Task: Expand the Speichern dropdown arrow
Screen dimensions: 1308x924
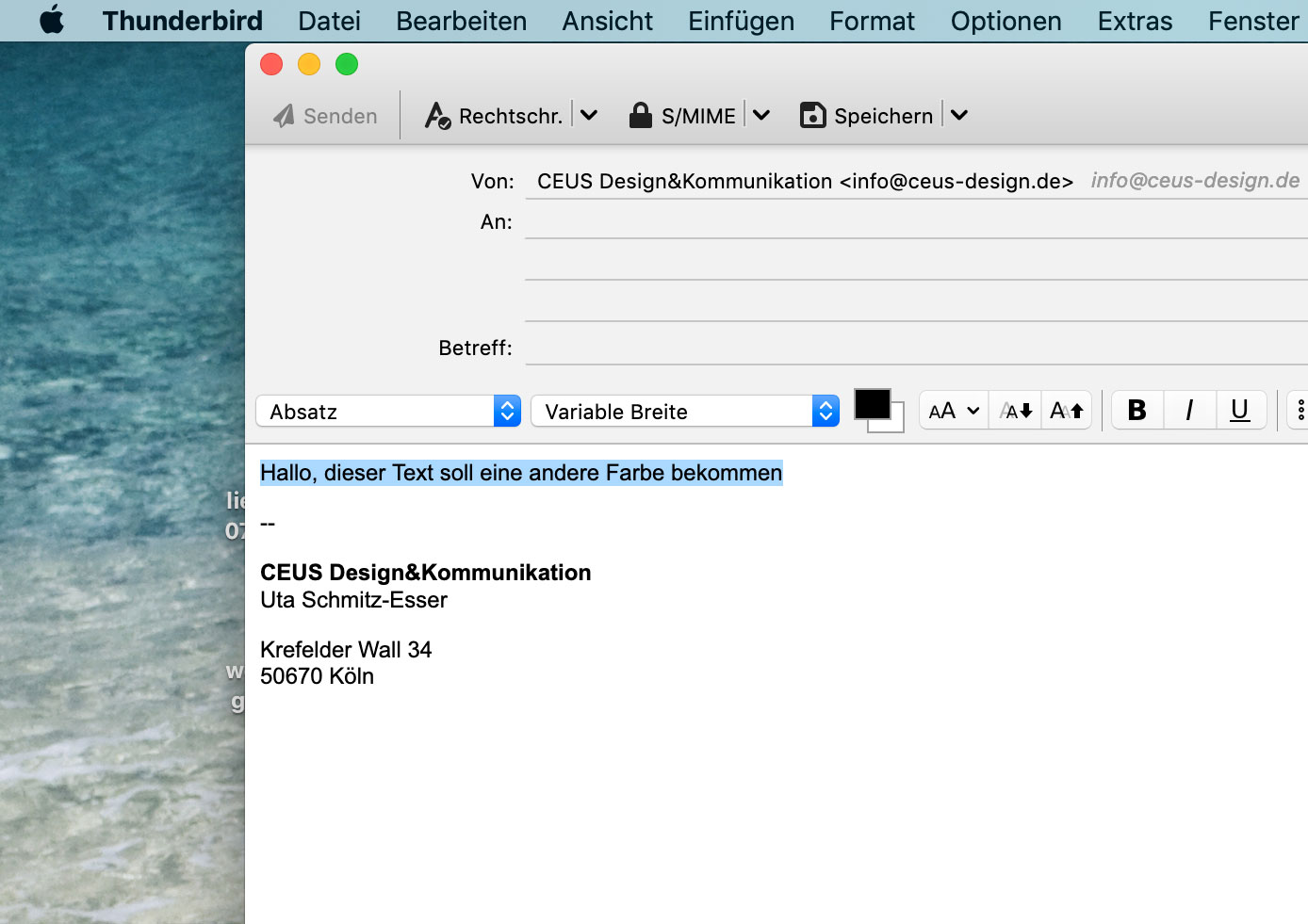Action: point(959,116)
